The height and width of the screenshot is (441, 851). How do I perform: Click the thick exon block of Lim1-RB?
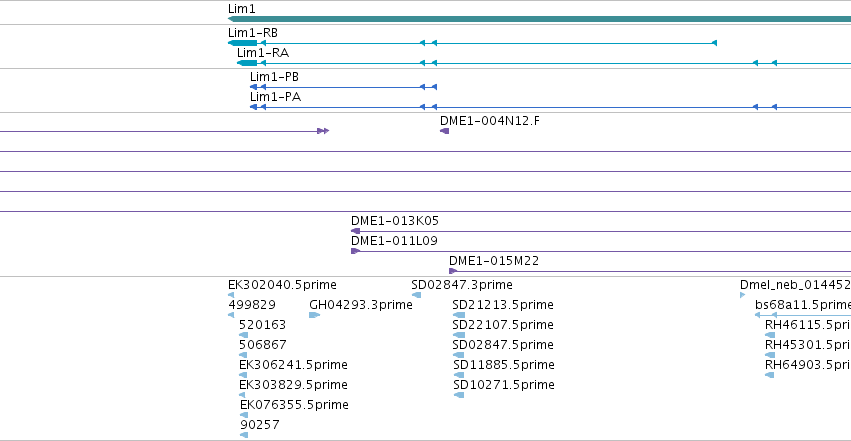(x=243, y=43)
